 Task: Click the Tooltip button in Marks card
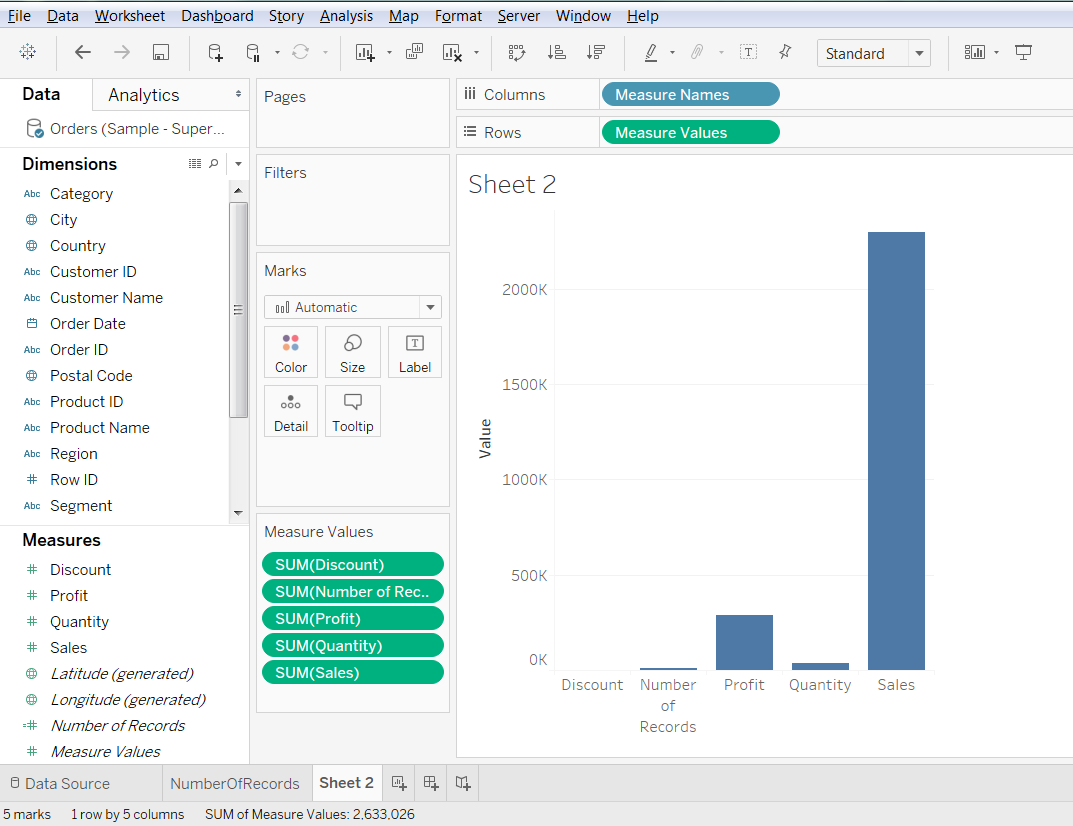tap(353, 412)
